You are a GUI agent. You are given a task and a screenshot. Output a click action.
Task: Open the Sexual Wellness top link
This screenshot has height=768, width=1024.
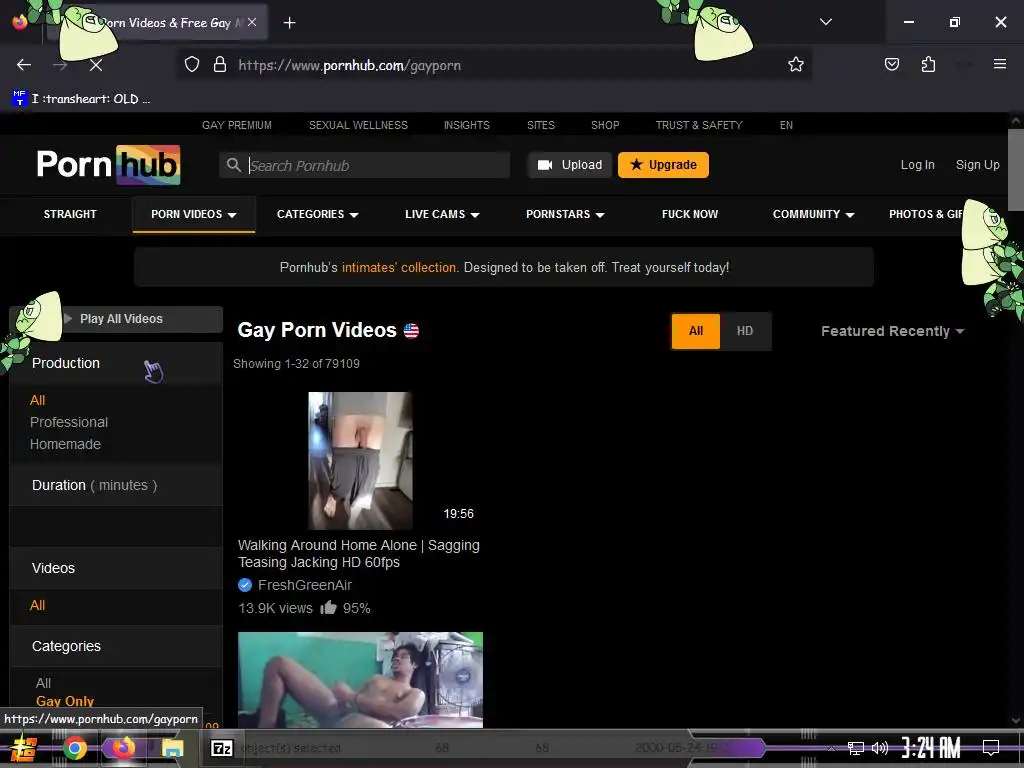pyautogui.click(x=358, y=125)
